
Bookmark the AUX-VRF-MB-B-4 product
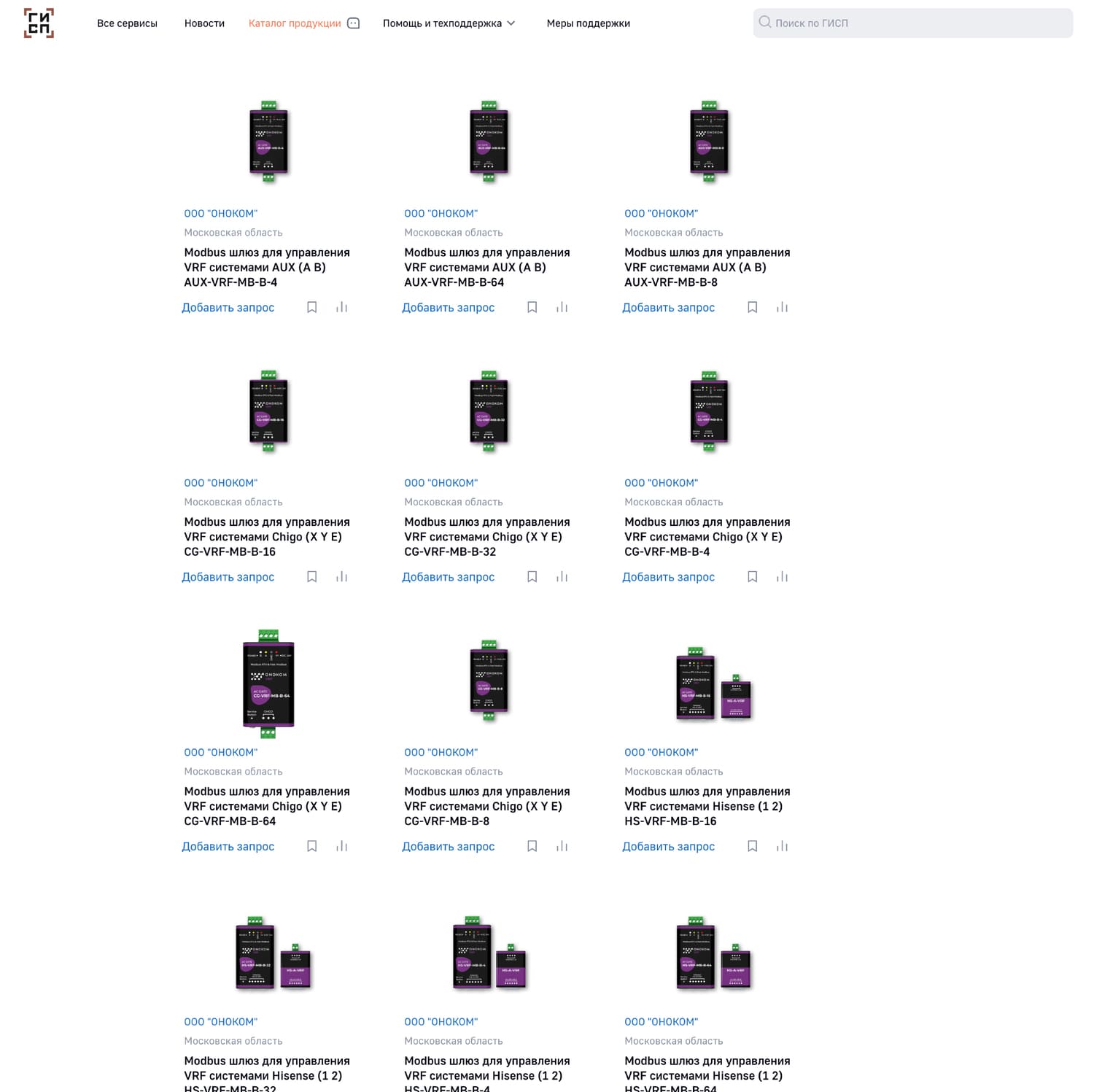(x=312, y=308)
